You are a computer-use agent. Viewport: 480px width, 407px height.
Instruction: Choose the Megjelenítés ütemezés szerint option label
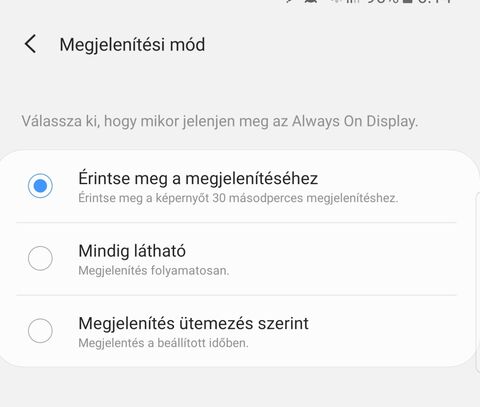click(193, 324)
